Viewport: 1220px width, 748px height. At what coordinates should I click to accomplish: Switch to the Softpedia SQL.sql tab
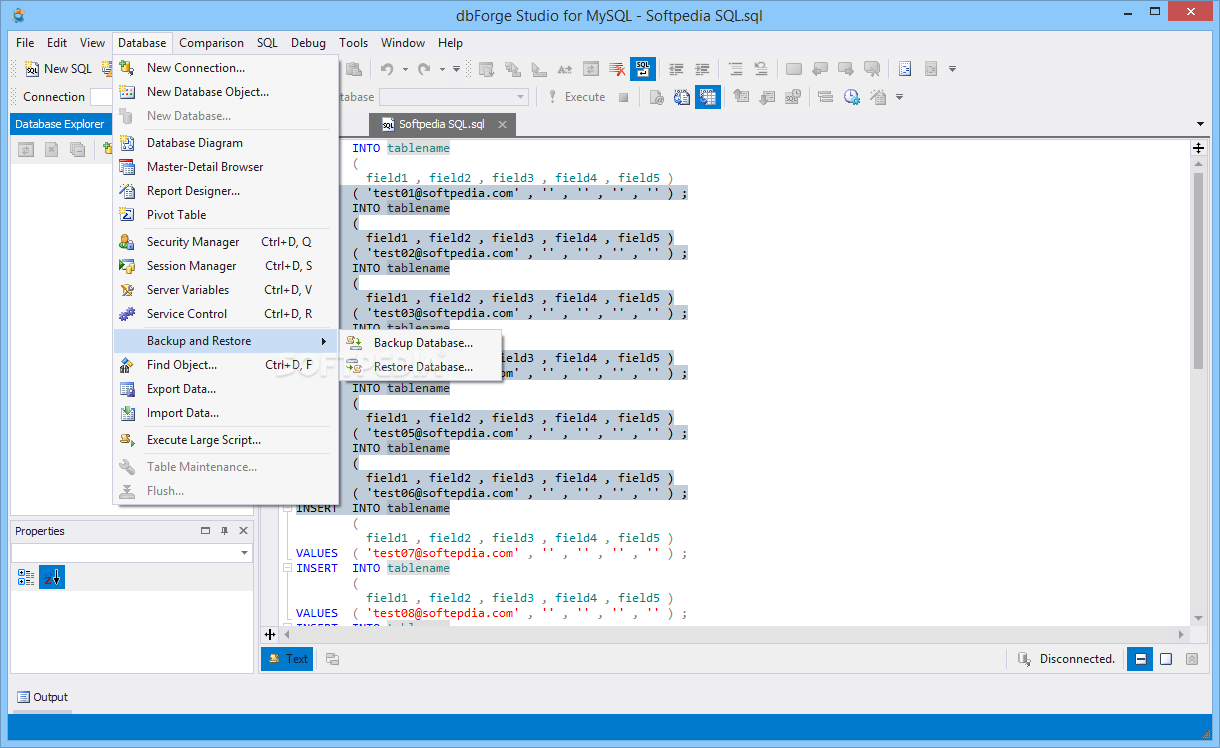click(x=441, y=125)
